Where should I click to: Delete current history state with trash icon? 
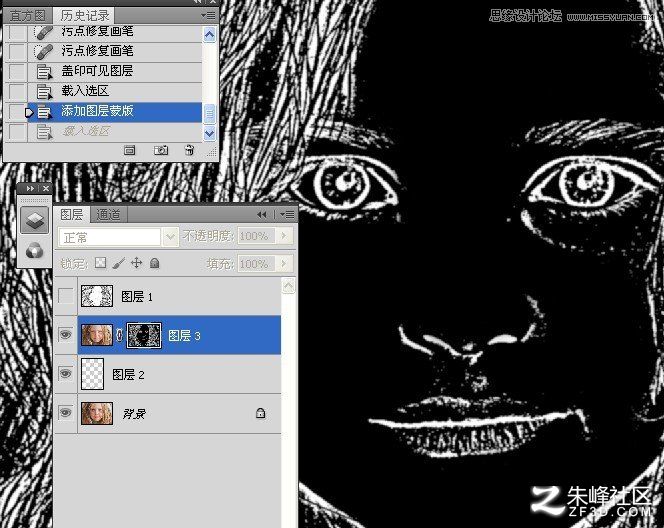tap(189, 150)
